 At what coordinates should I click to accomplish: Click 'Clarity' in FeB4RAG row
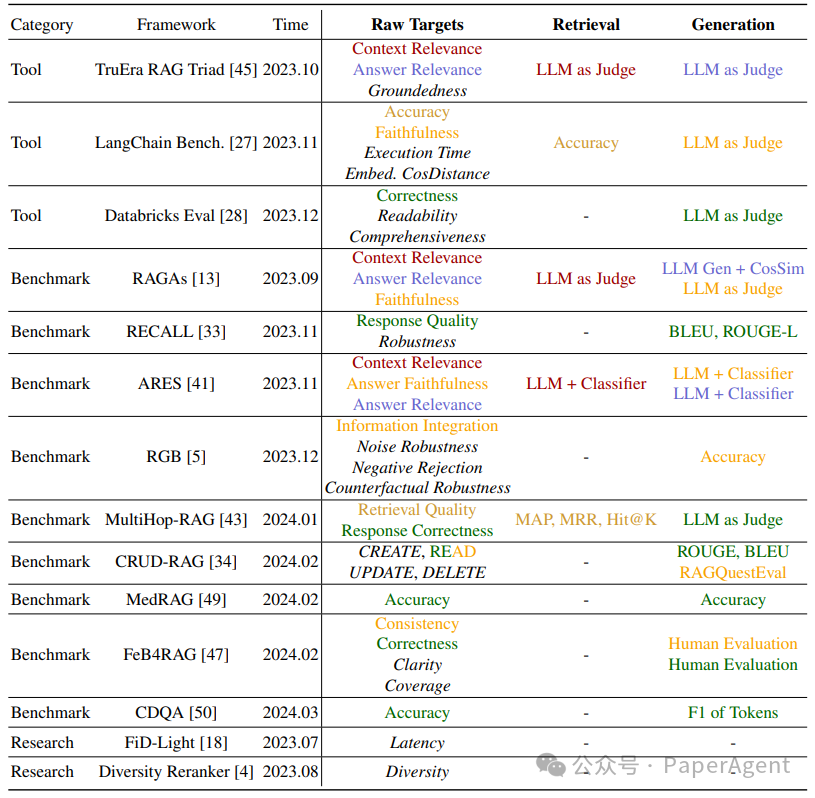[417, 665]
